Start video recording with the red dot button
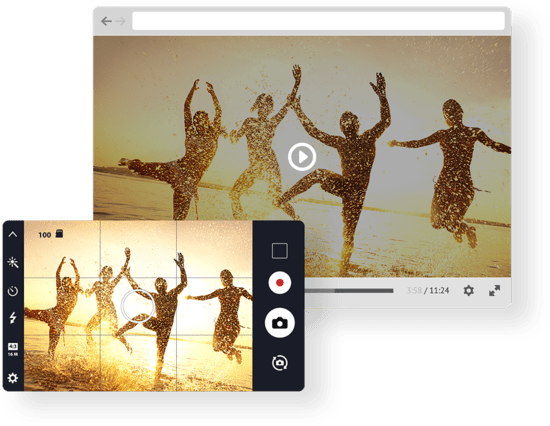 [x=280, y=282]
